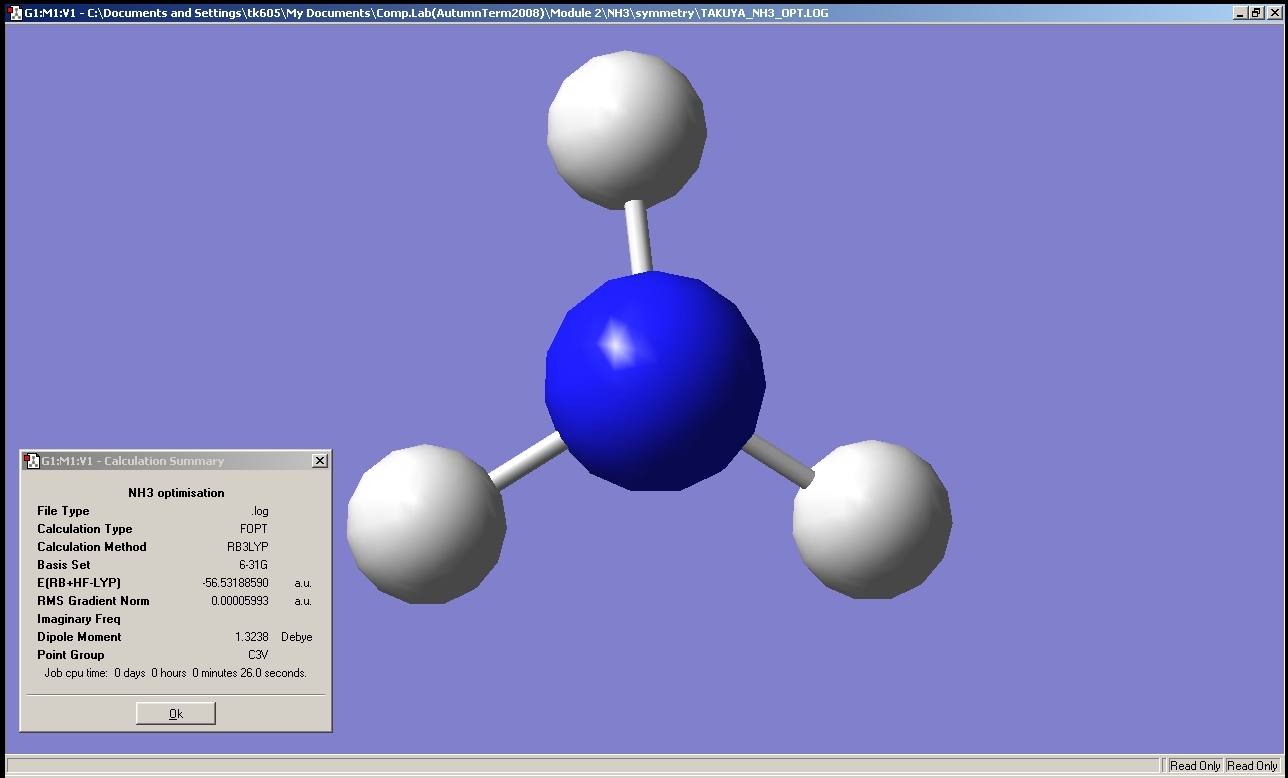
Task: Click the E(RB+HF-LYP) energy value
Action: (235, 583)
